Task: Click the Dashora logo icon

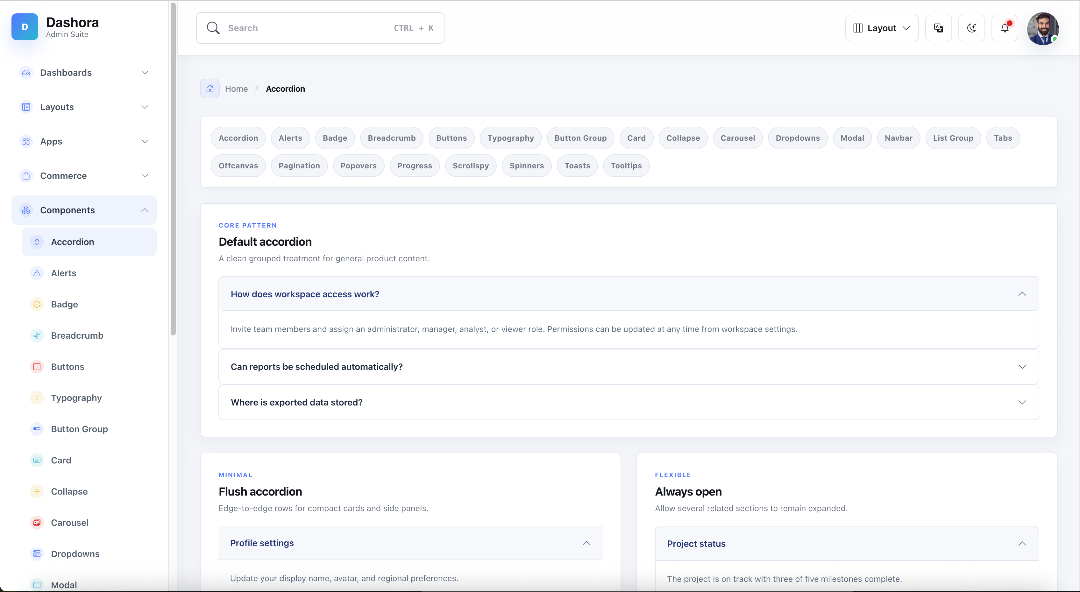Action: 25,27
